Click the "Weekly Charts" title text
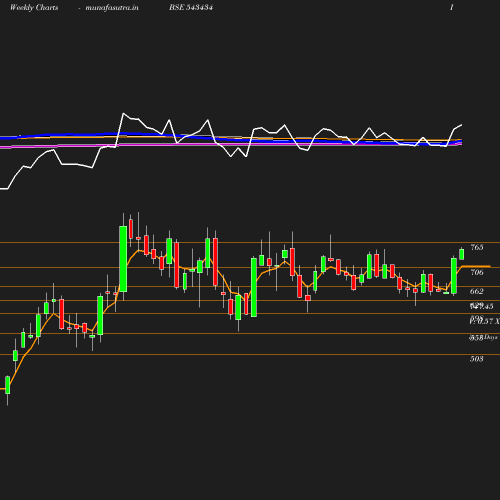This screenshot has width=500, height=500. click(x=34, y=7)
